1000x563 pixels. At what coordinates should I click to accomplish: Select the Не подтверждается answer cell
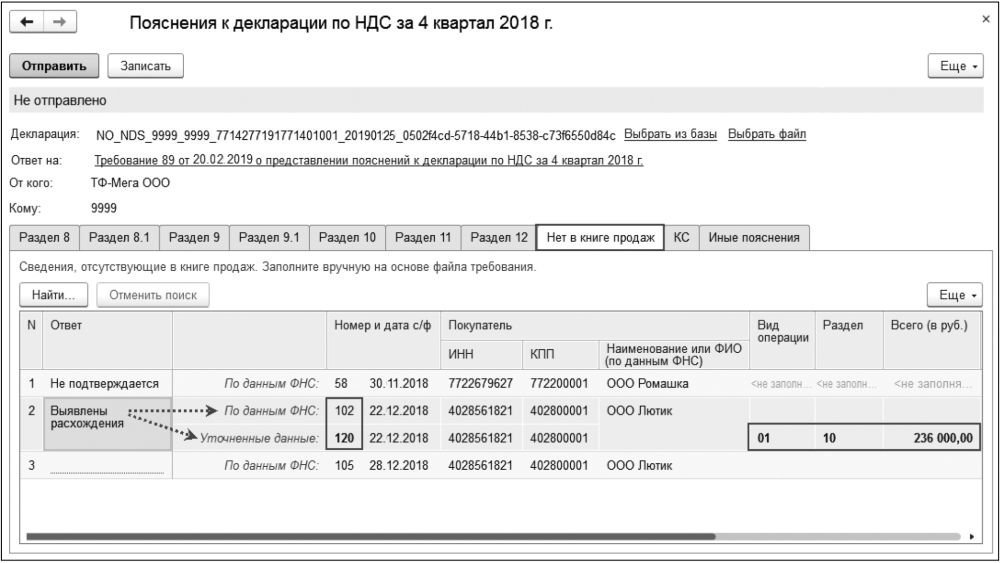[105, 384]
